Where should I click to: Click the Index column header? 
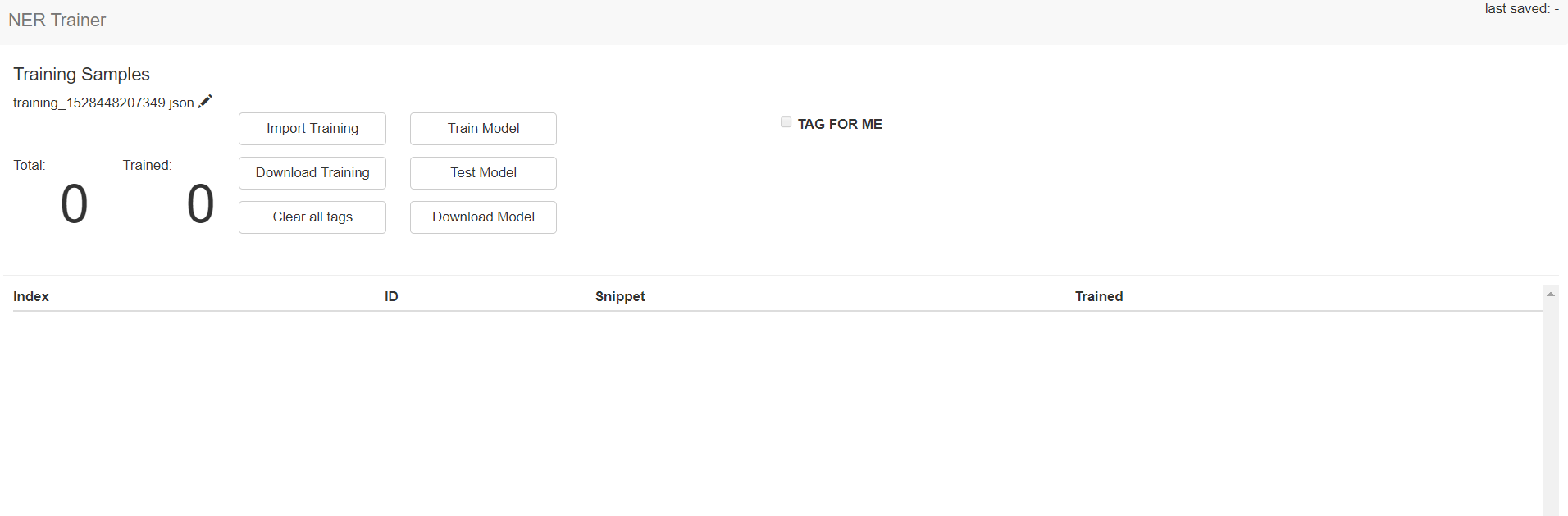click(31, 296)
